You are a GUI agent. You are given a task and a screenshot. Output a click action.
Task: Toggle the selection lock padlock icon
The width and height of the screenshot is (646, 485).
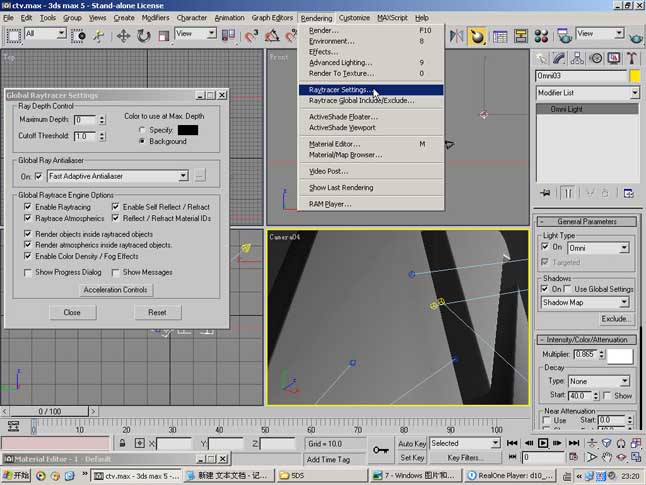pyautogui.click(x=122, y=443)
